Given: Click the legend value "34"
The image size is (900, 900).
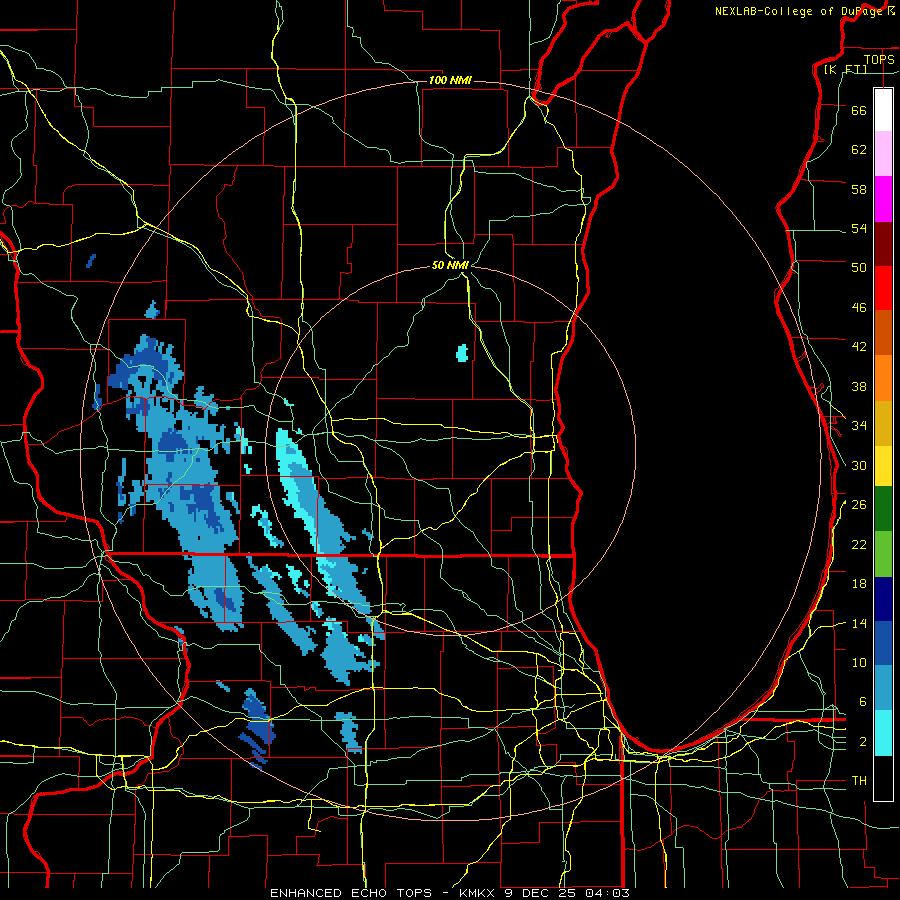Looking at the screenshot, I should [x=859, y=425].
